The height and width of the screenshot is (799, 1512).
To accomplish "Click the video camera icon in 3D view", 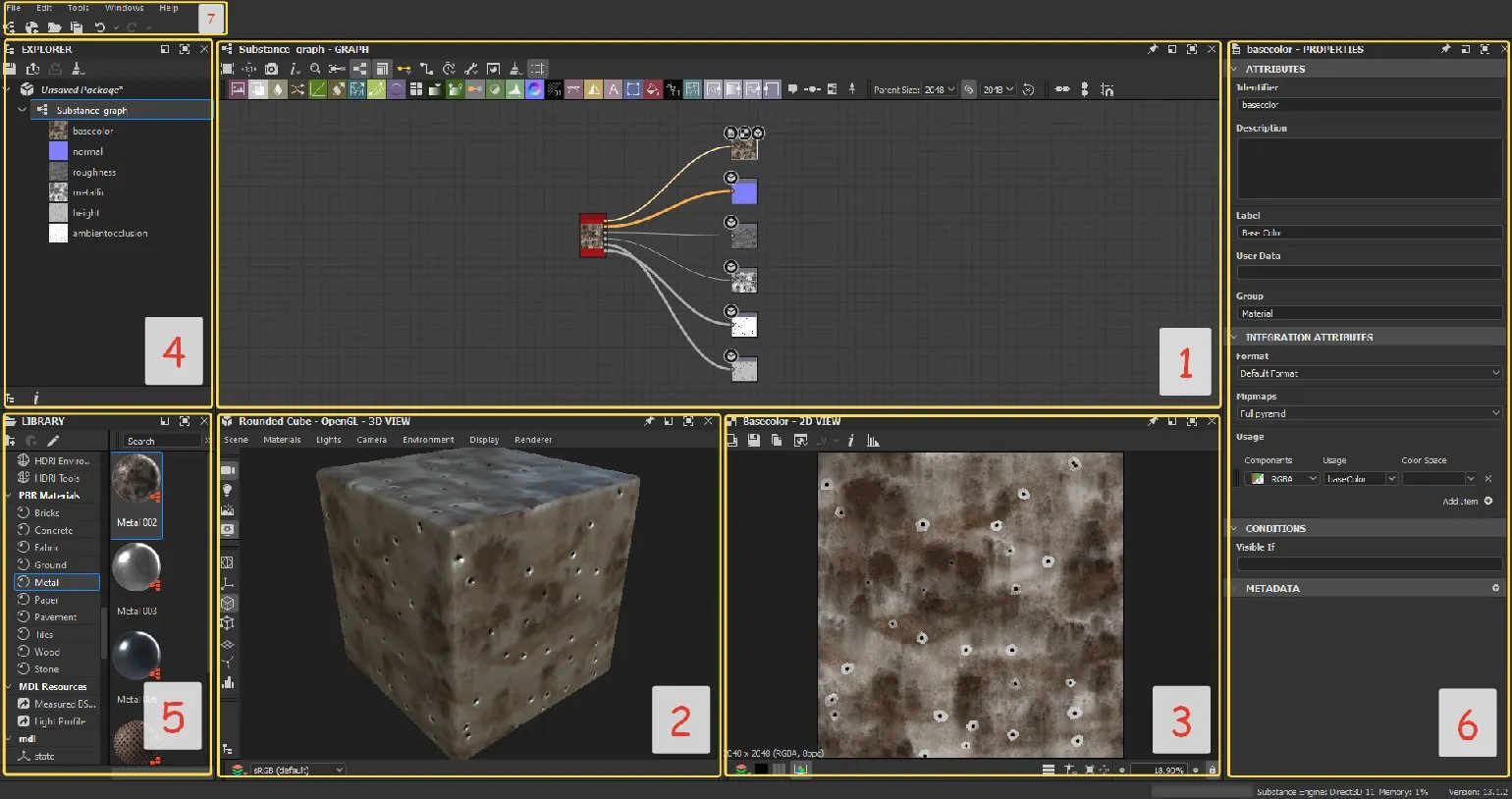I will coord(228,470).
